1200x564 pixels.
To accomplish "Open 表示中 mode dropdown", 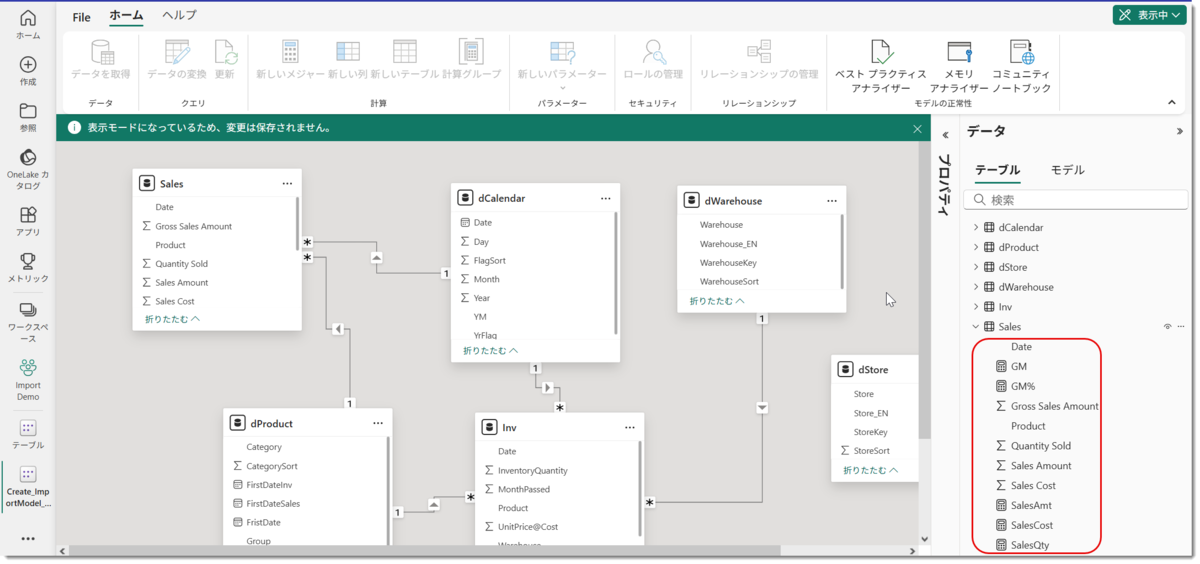I will (1149, 15).
